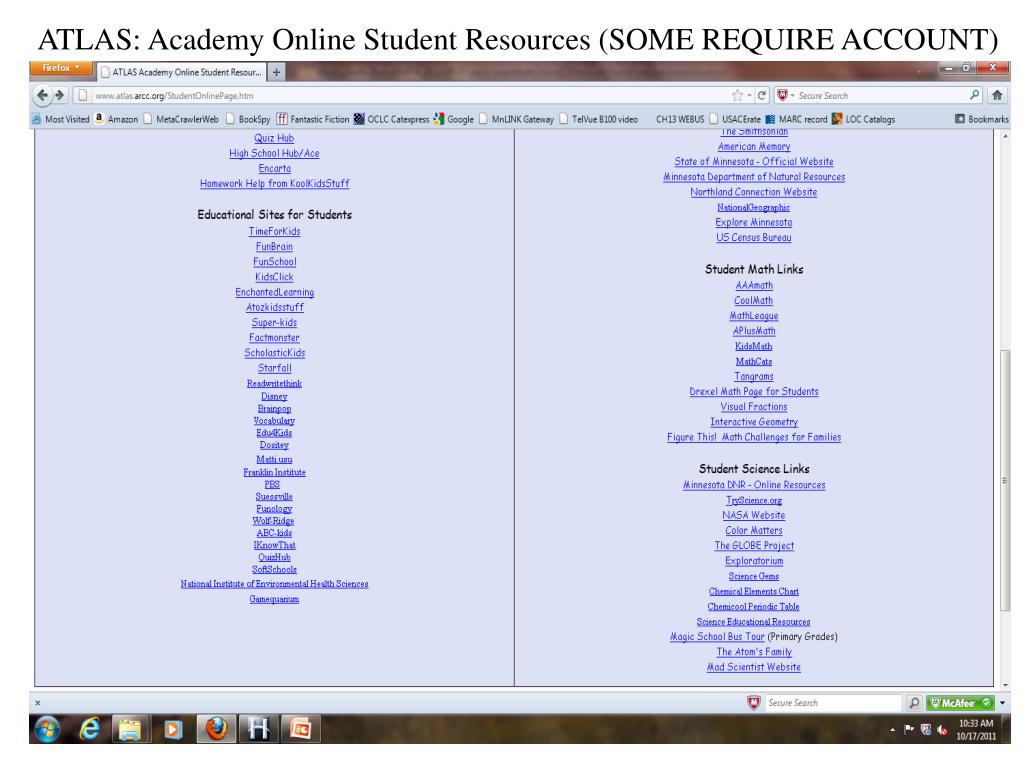Open the Interactive Geometry link
The image size is (1023, 767).
(x=754, y=422)
